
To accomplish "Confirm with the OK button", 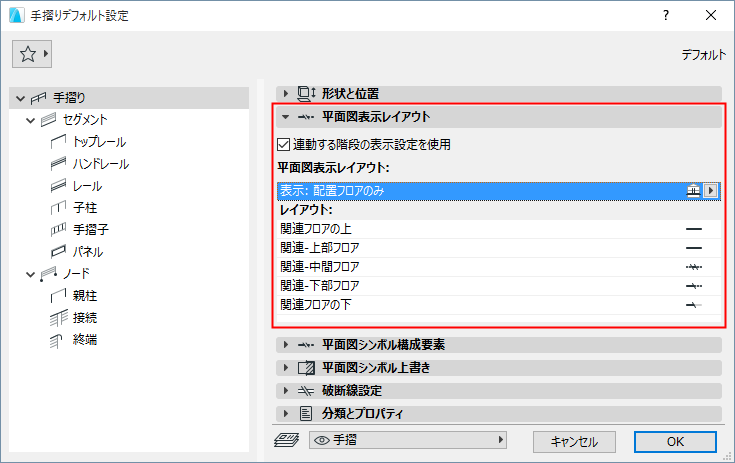I will 675,442.
